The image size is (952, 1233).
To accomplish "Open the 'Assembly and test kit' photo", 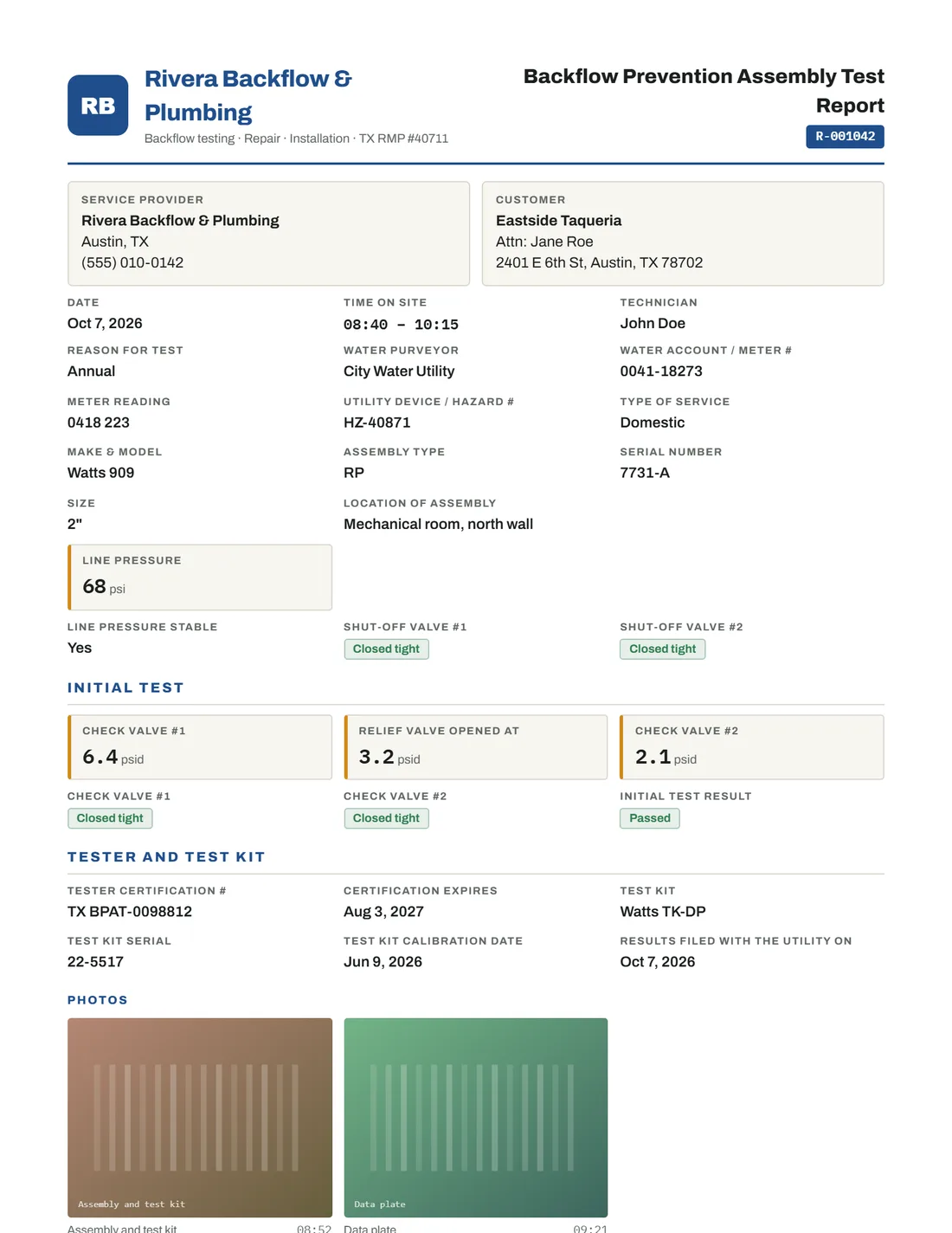I will tap(200, 1118).
